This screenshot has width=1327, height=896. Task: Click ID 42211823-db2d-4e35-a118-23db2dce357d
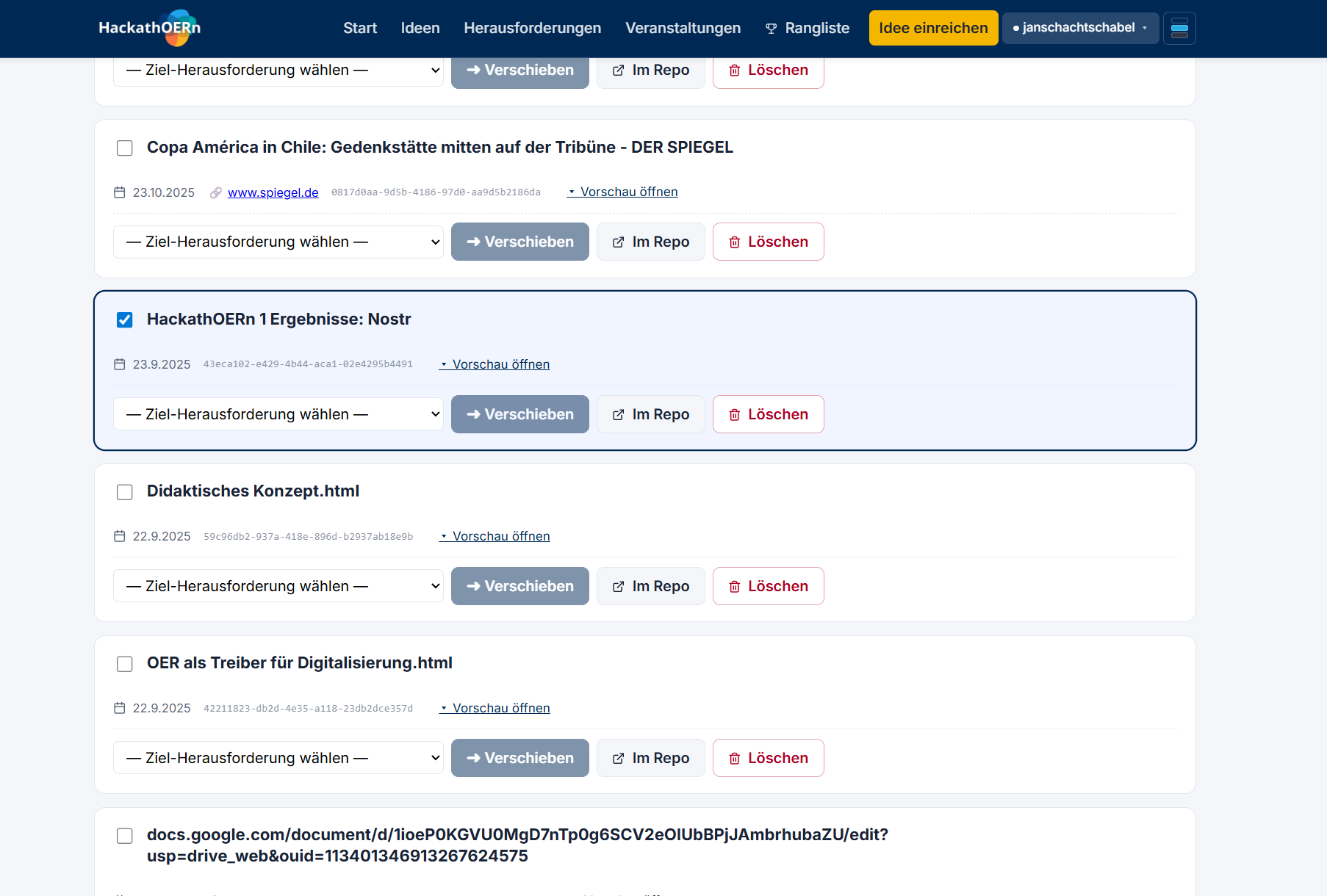point(309,709)
